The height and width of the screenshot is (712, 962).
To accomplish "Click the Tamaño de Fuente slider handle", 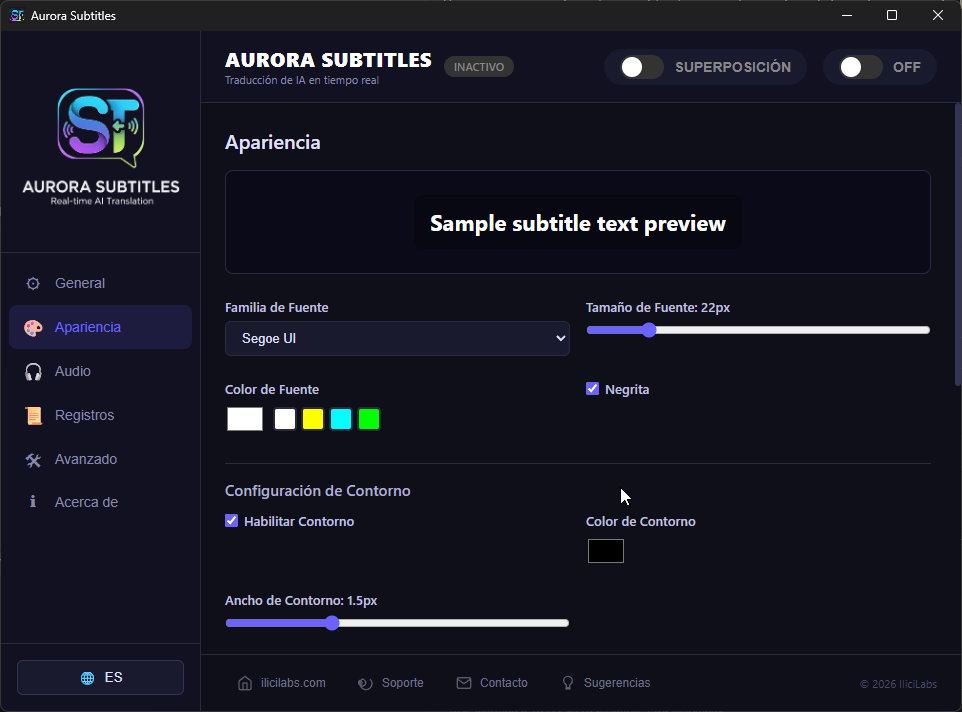I will click(x=649, y=330).
